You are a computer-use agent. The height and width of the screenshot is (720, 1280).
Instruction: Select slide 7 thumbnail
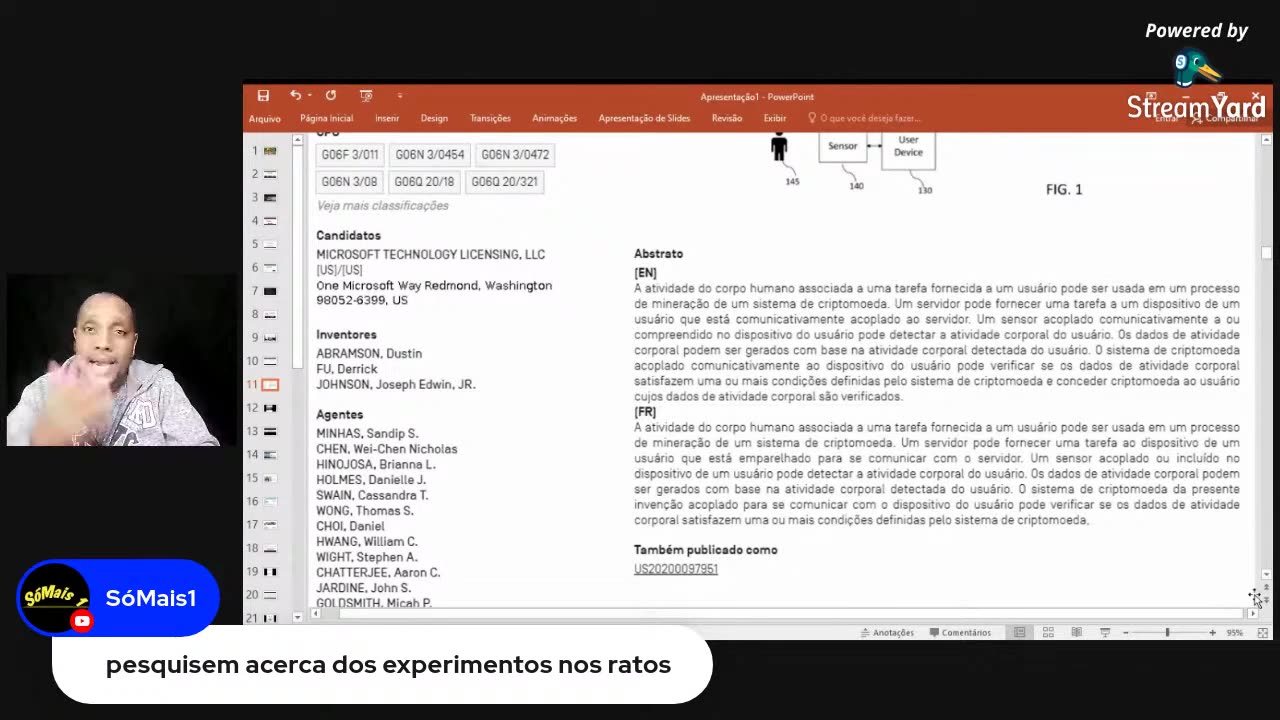pos(270,291)
